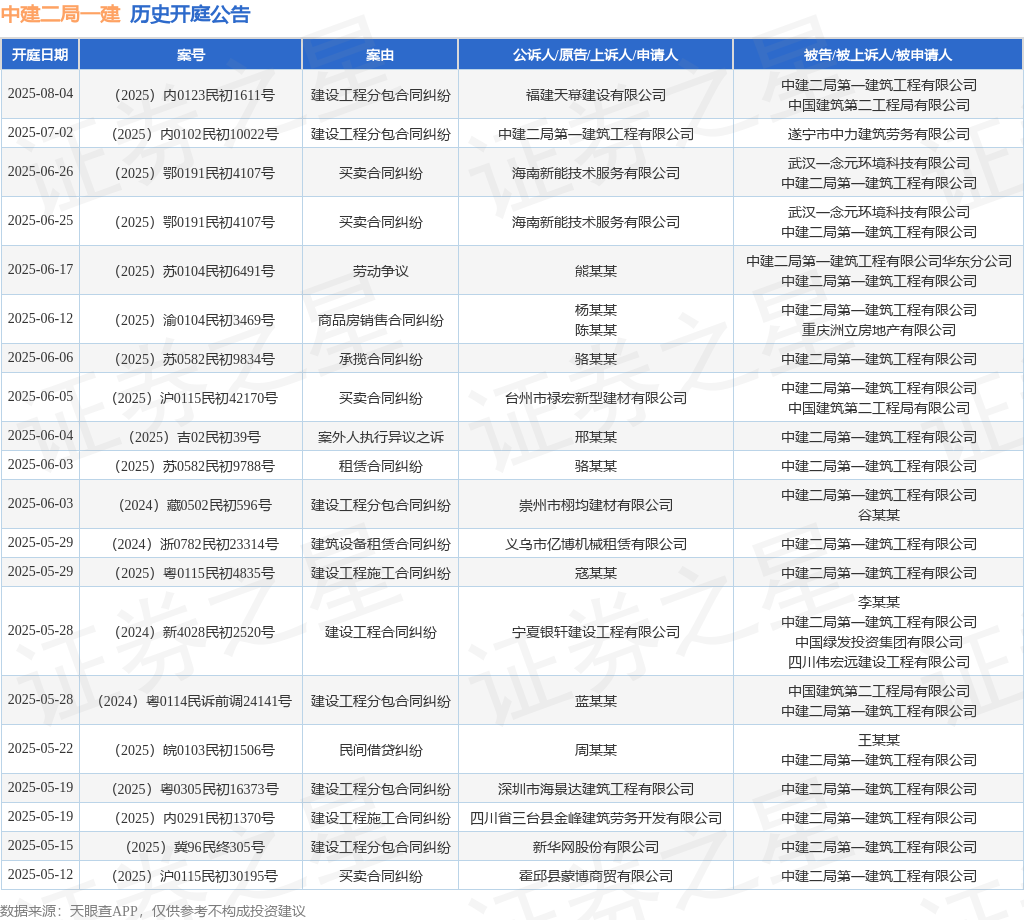Click defendant 谷某某
Viewport: 1024px width, 920px height.
[x=878, y=515]
